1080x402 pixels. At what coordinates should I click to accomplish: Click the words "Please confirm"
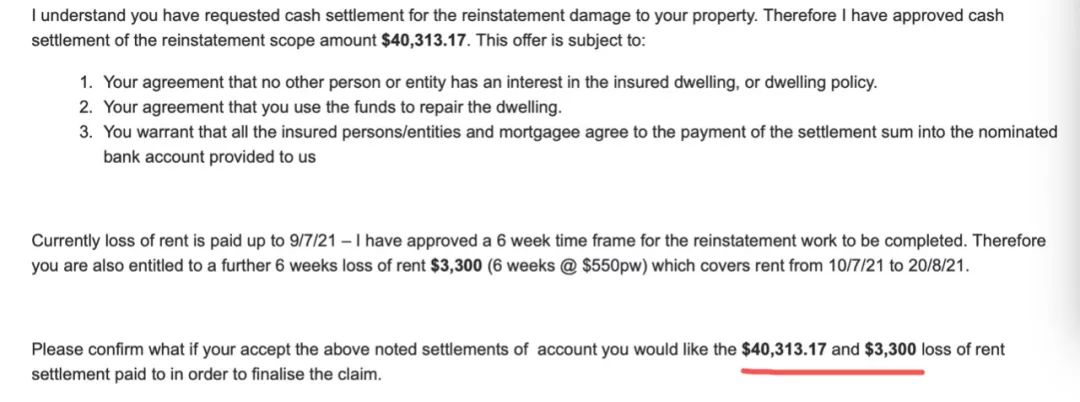pos(84,349)
